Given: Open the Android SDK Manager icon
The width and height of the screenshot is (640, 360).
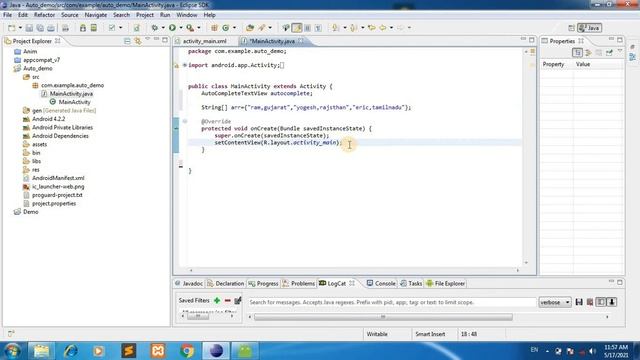Looking at the screenshot, I should click(x=83, y=28).
